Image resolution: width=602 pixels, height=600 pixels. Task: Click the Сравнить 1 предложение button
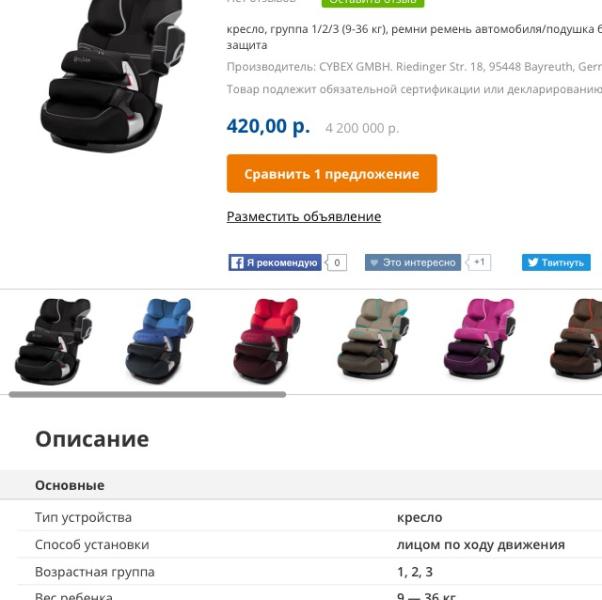coord(332,174)
